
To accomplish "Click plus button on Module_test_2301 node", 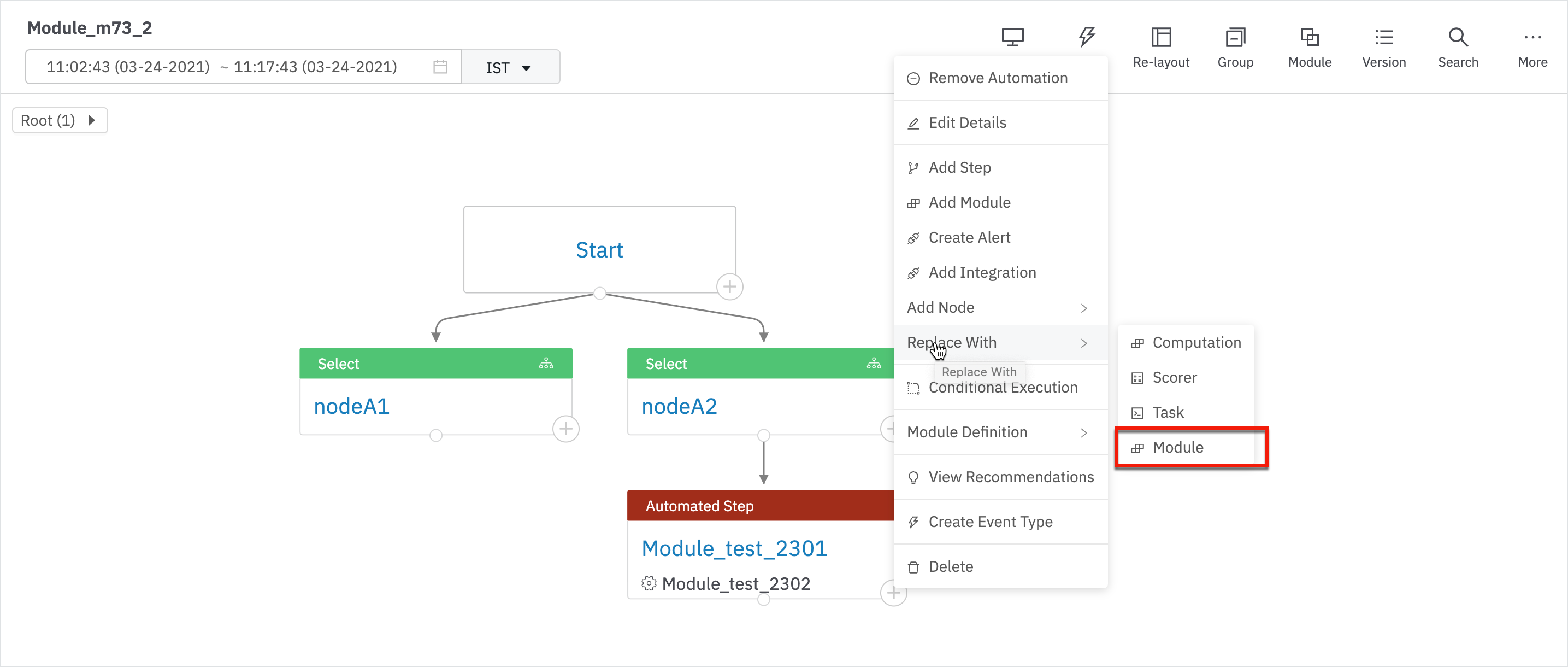I will tap(893, 593).
